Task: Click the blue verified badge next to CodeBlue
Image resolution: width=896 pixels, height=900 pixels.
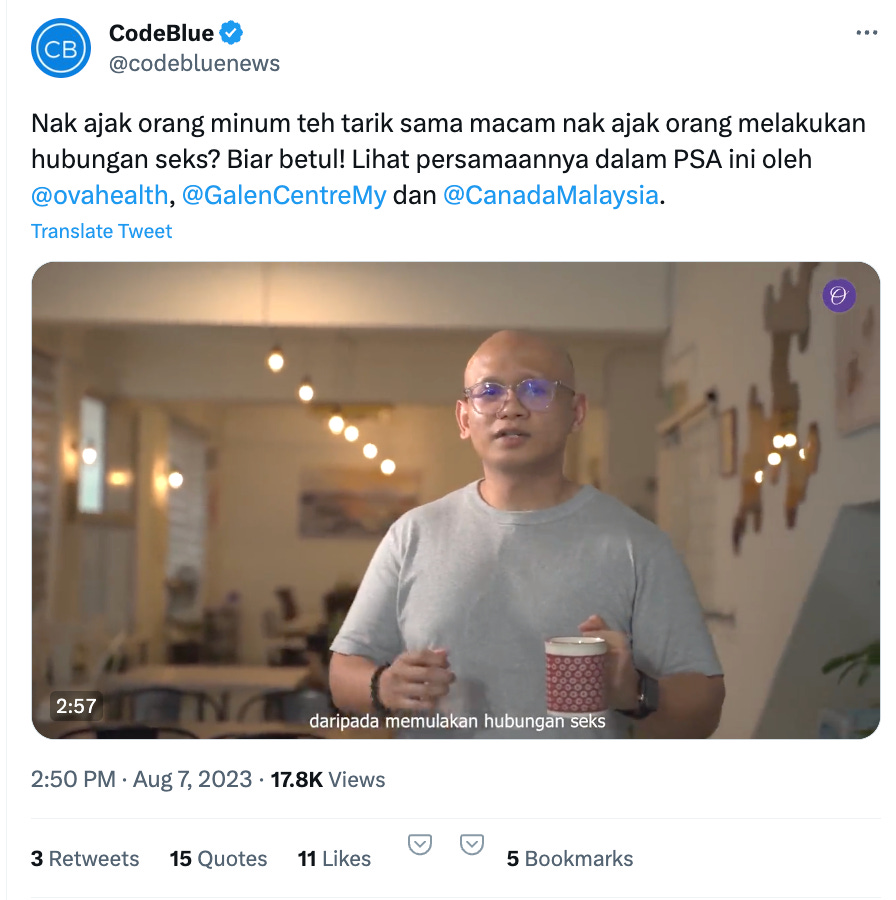Action: [231, 33]
